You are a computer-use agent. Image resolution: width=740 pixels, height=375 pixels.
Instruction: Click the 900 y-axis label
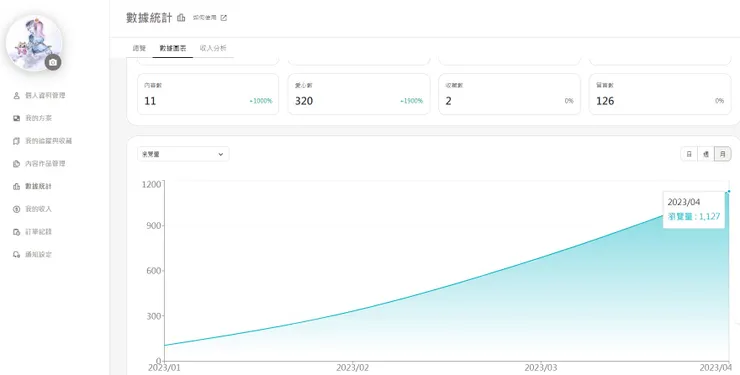tap(153, 225)
